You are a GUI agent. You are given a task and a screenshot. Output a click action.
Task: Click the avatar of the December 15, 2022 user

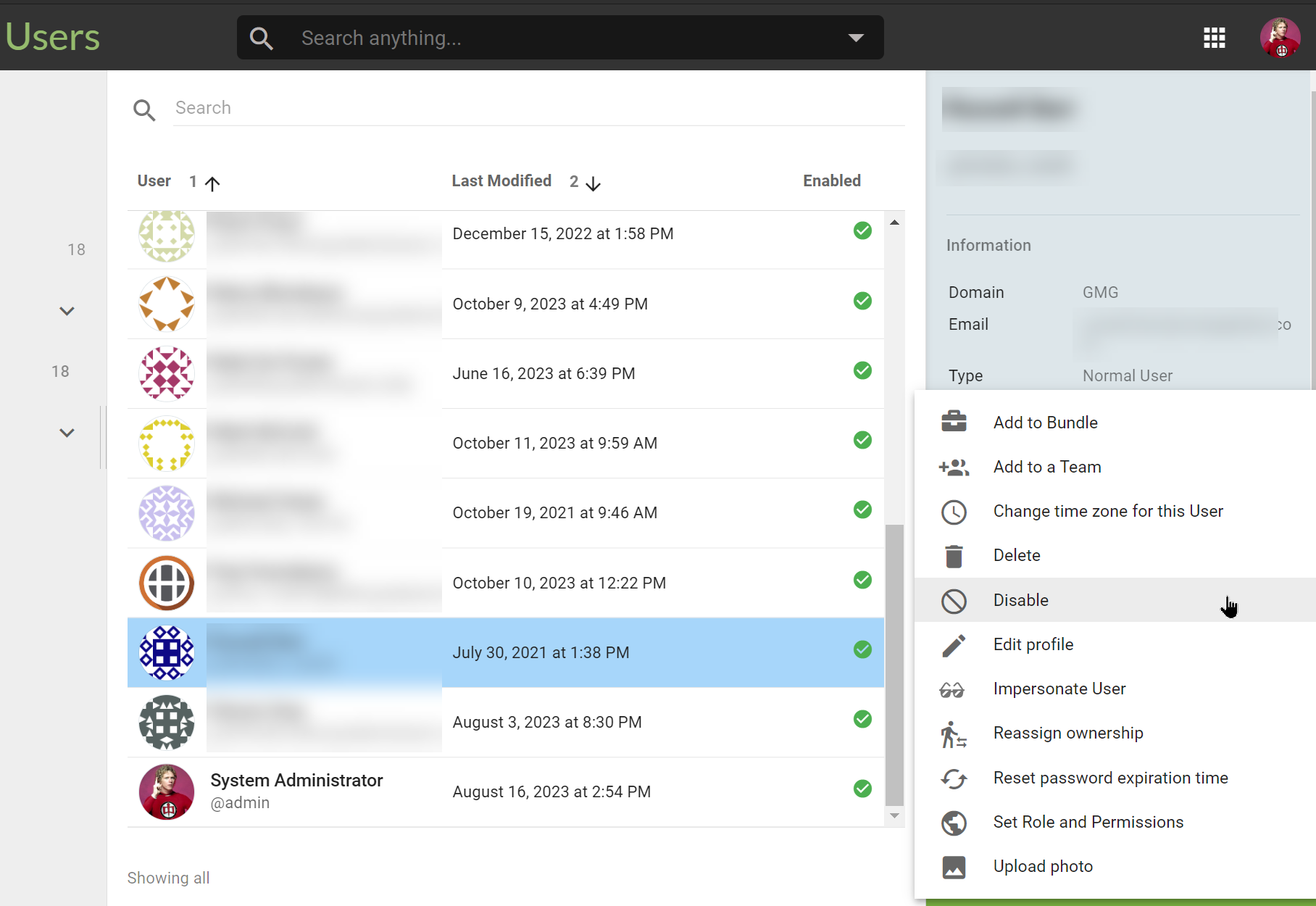[x=167, y=236]
